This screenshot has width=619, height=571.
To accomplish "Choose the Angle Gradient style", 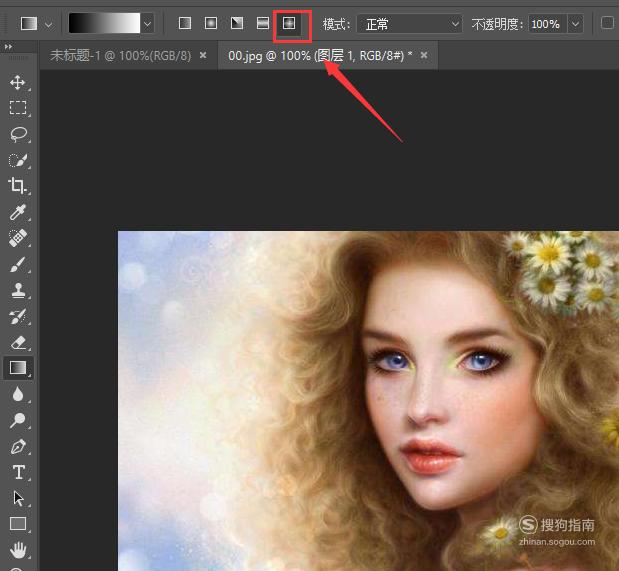I will [237, 24].
